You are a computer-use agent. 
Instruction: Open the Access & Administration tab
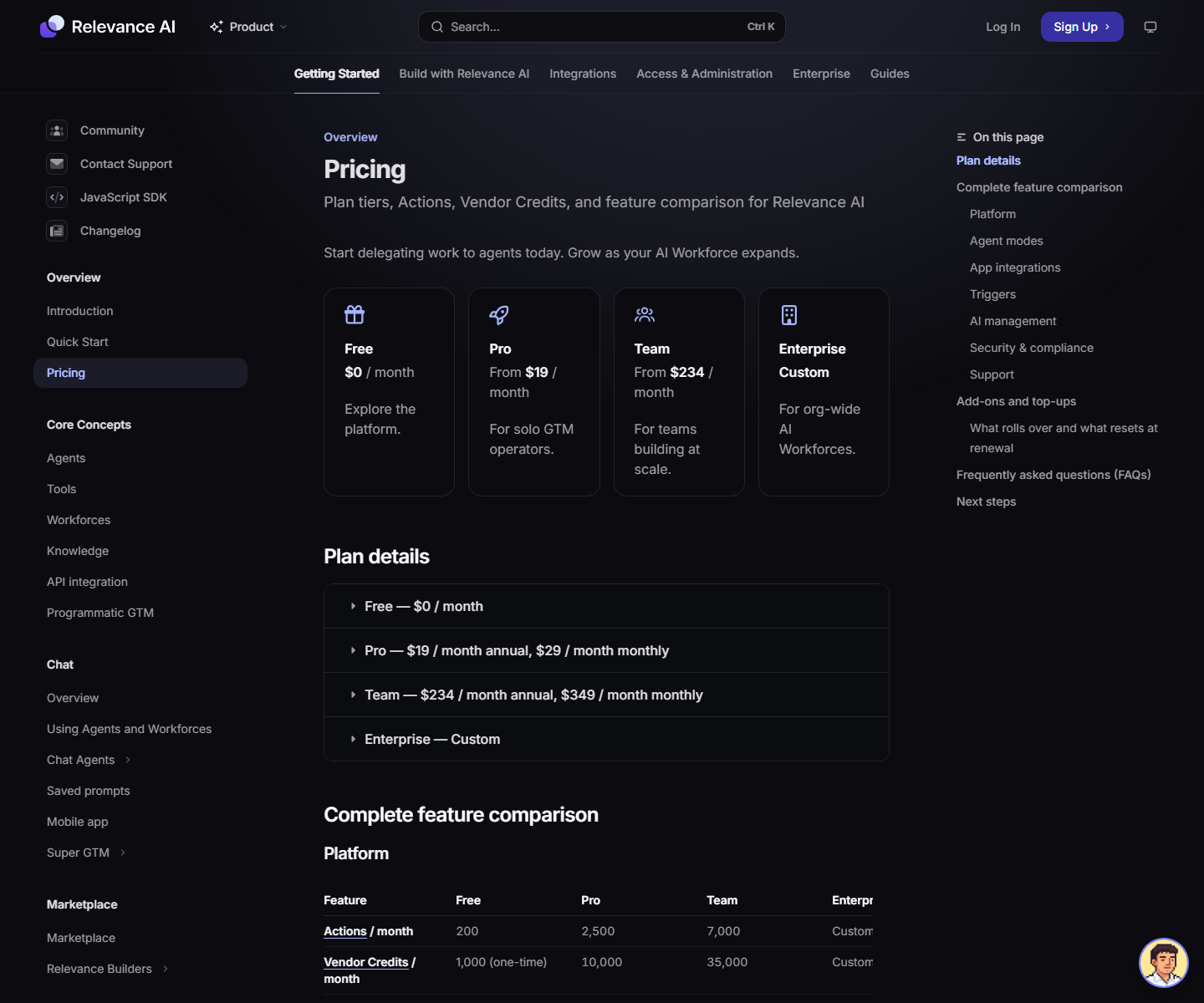click(705, 74)
